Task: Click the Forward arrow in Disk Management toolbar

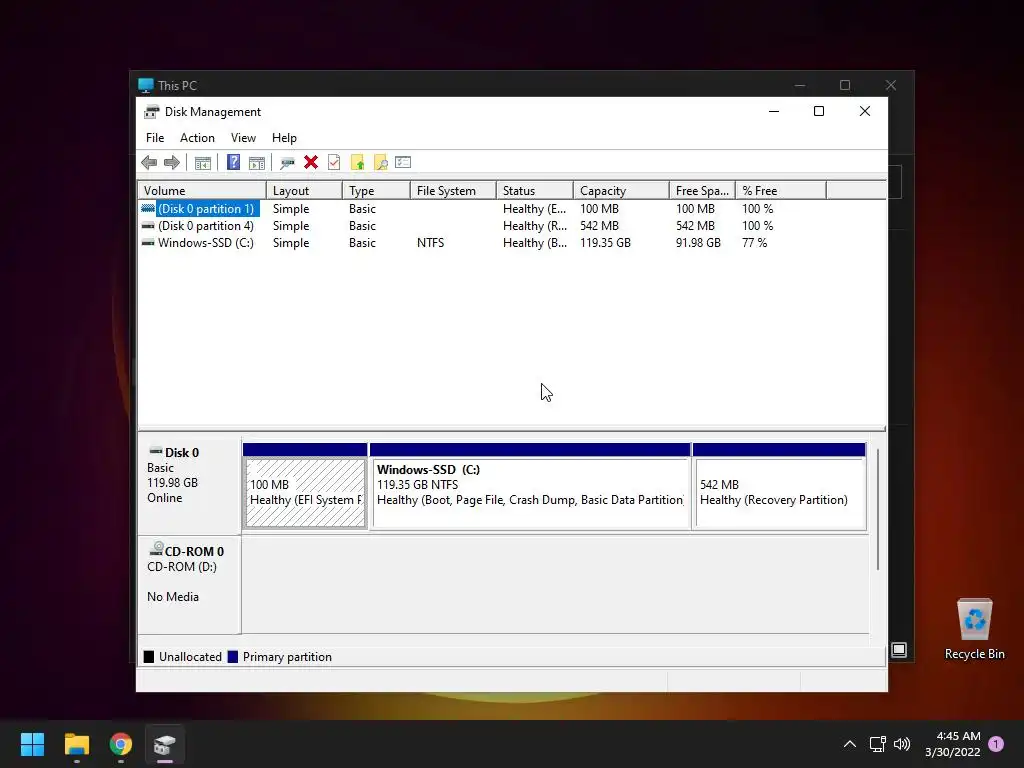Action: [x=172, y=163]
